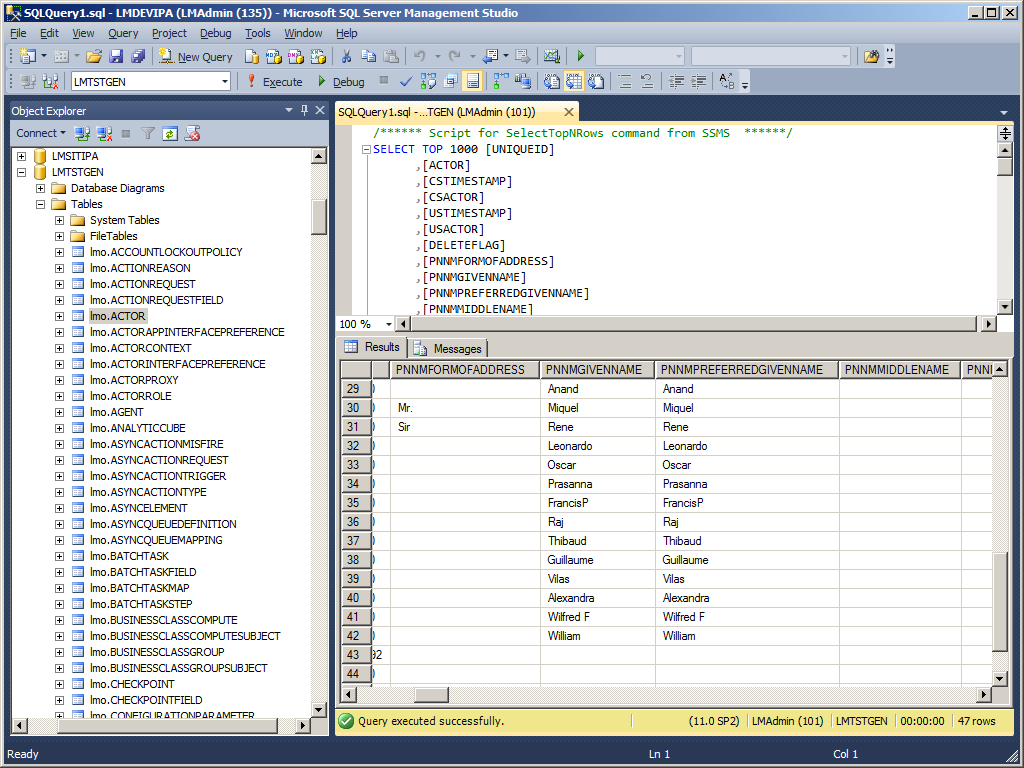Open the 100 % zoom dropdown
1024x768 pixels.
click(x=389, y=324)
